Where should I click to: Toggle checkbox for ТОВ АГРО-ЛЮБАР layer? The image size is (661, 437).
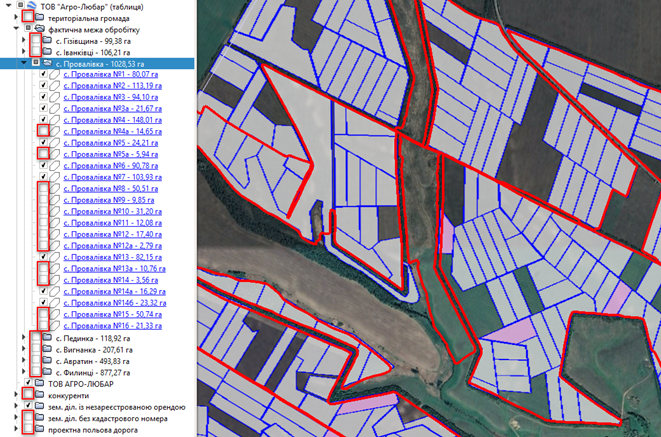pos(27,383)
